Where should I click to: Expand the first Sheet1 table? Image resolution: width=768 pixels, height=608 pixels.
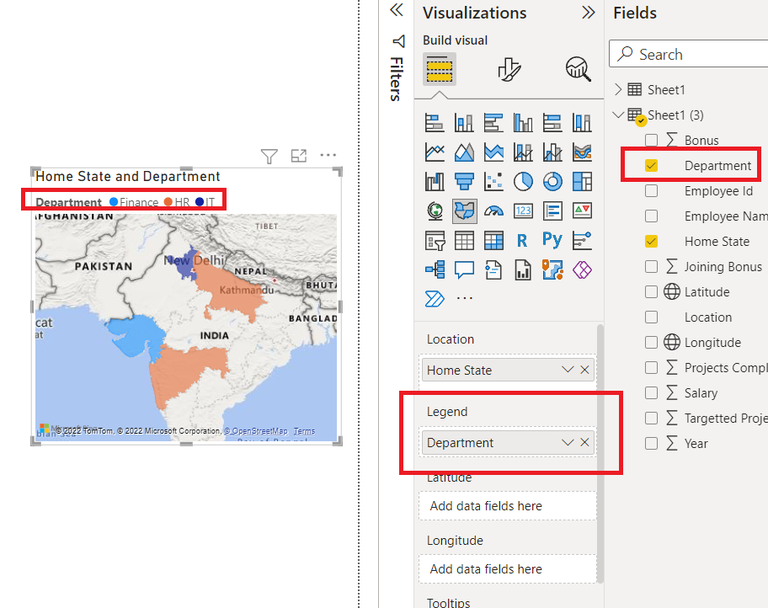point(618,89)
